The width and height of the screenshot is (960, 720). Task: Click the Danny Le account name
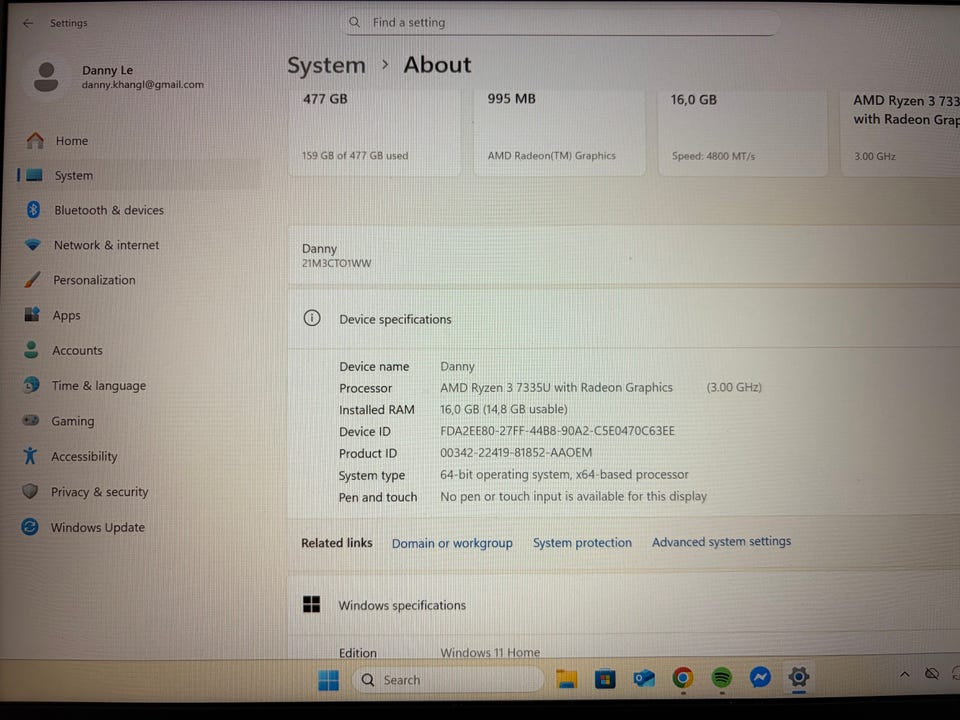coord(107,70)
